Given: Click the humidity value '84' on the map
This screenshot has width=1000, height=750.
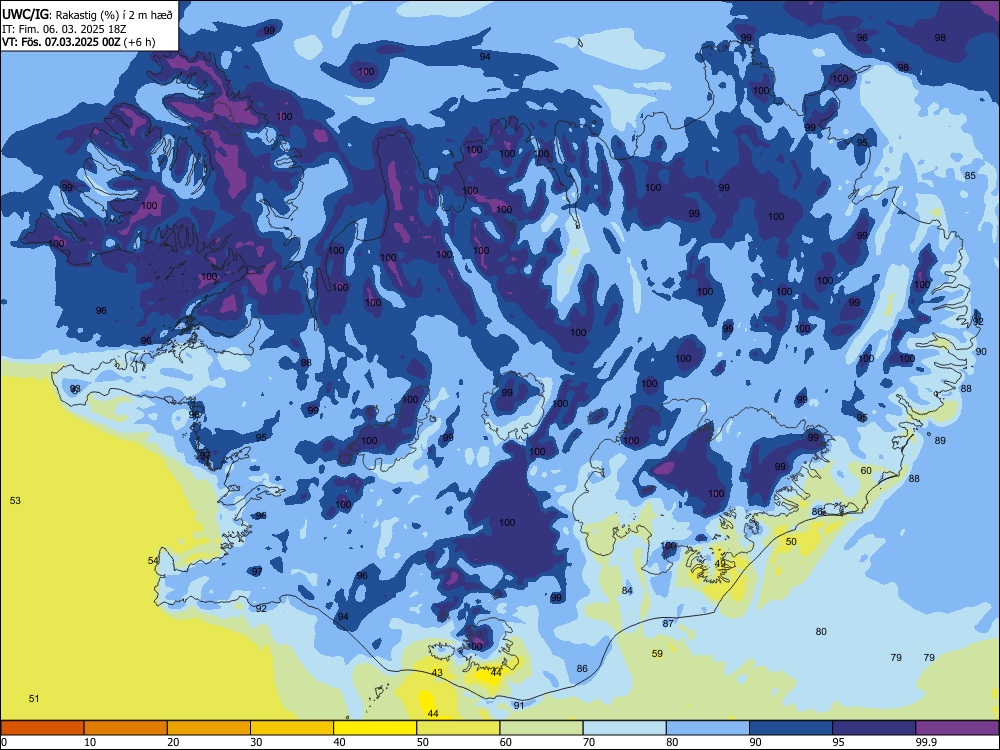Looking at the screenshot, I should point(627,591).
